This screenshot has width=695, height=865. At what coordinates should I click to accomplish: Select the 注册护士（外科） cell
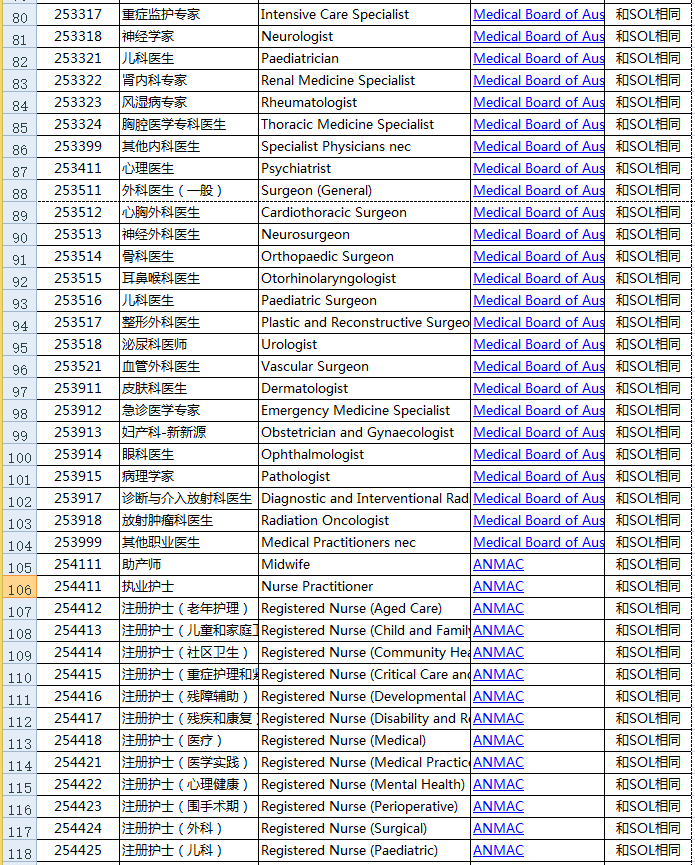pos(189,828)
